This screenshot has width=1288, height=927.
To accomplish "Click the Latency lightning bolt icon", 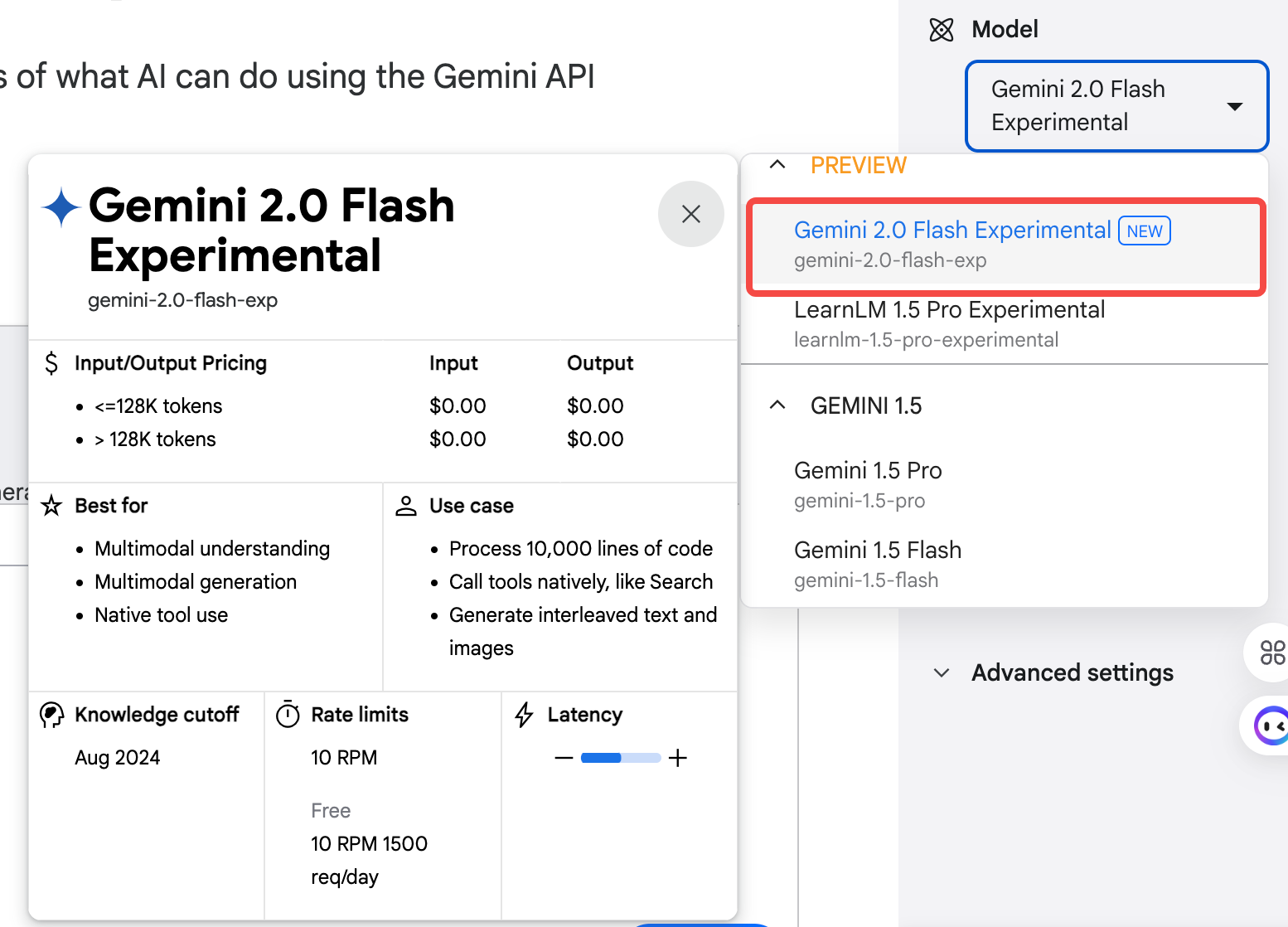I will [524, 715].
